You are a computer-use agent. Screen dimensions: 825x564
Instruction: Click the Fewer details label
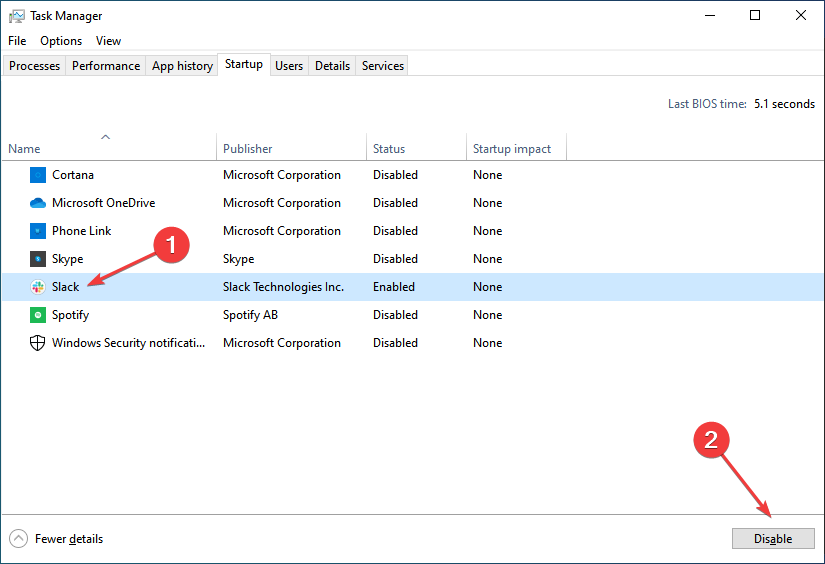69,539
